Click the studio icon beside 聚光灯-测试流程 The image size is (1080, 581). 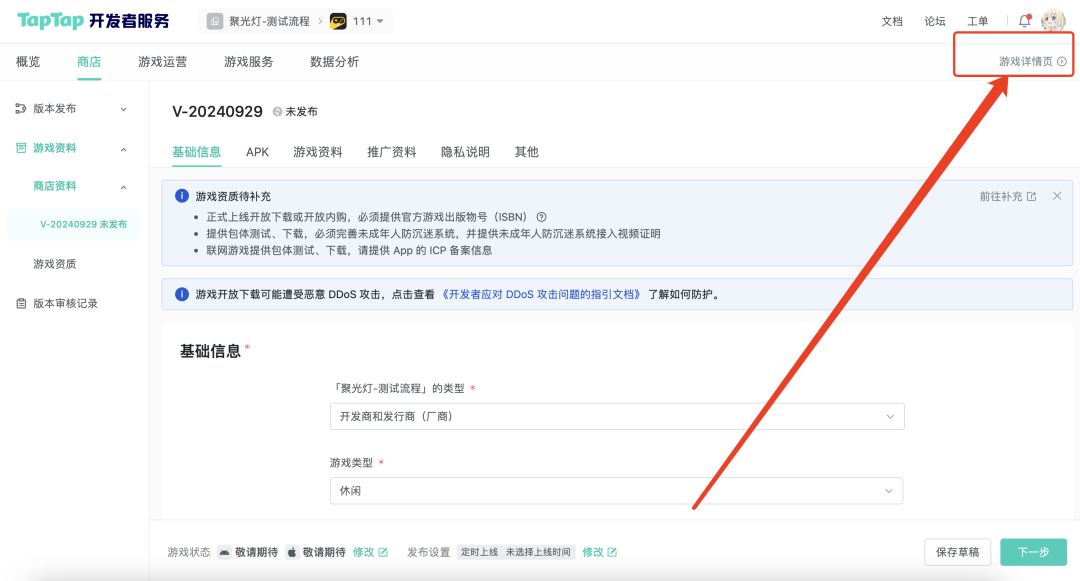215,21
